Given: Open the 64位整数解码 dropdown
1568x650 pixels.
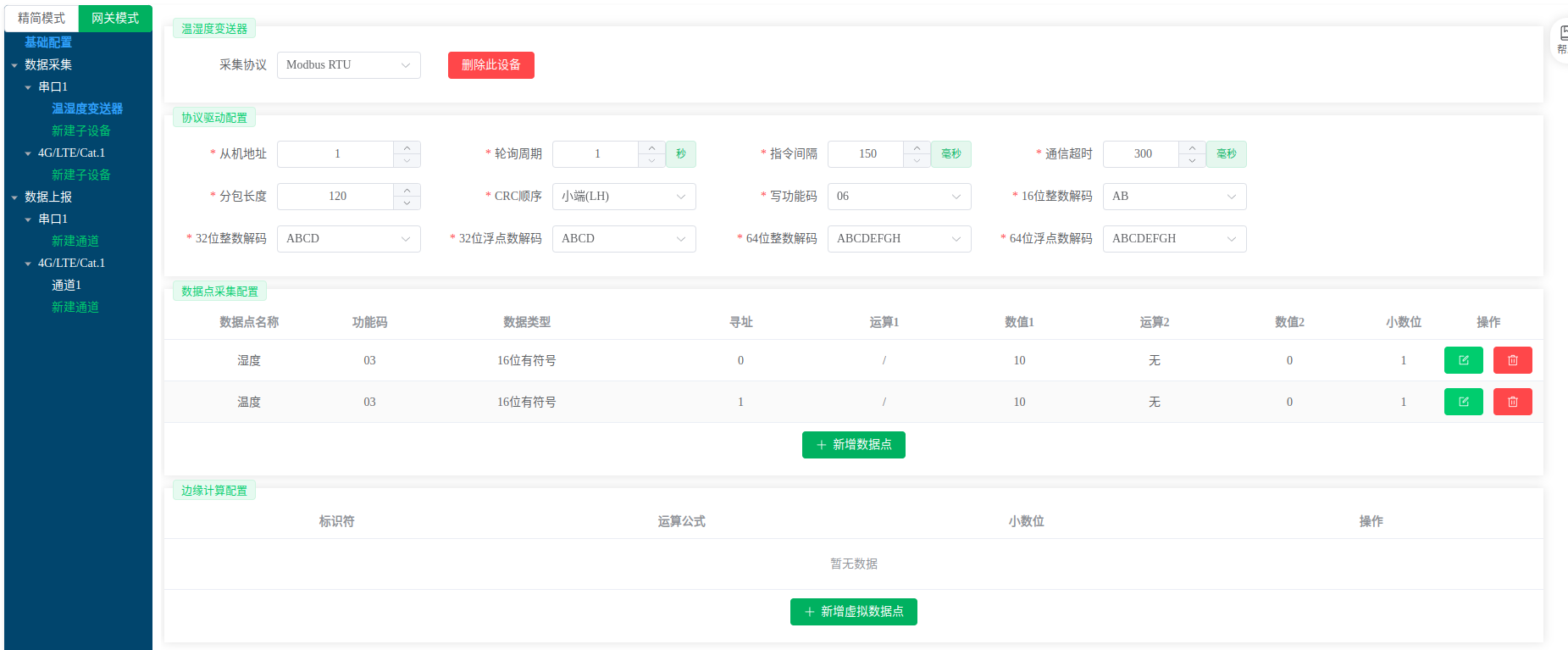Looking at the screenshot, I should coord(900,239).
